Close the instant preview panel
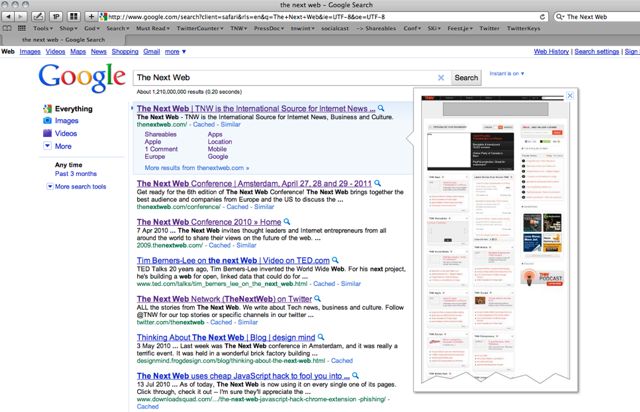This screenshot has height=412, width=640. coord(570,96)
